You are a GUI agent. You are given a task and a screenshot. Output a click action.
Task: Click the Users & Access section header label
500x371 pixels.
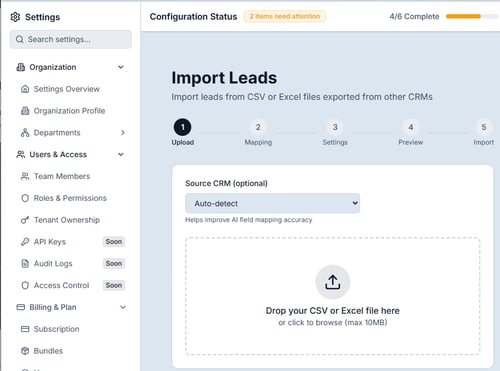tap(58, 154)
